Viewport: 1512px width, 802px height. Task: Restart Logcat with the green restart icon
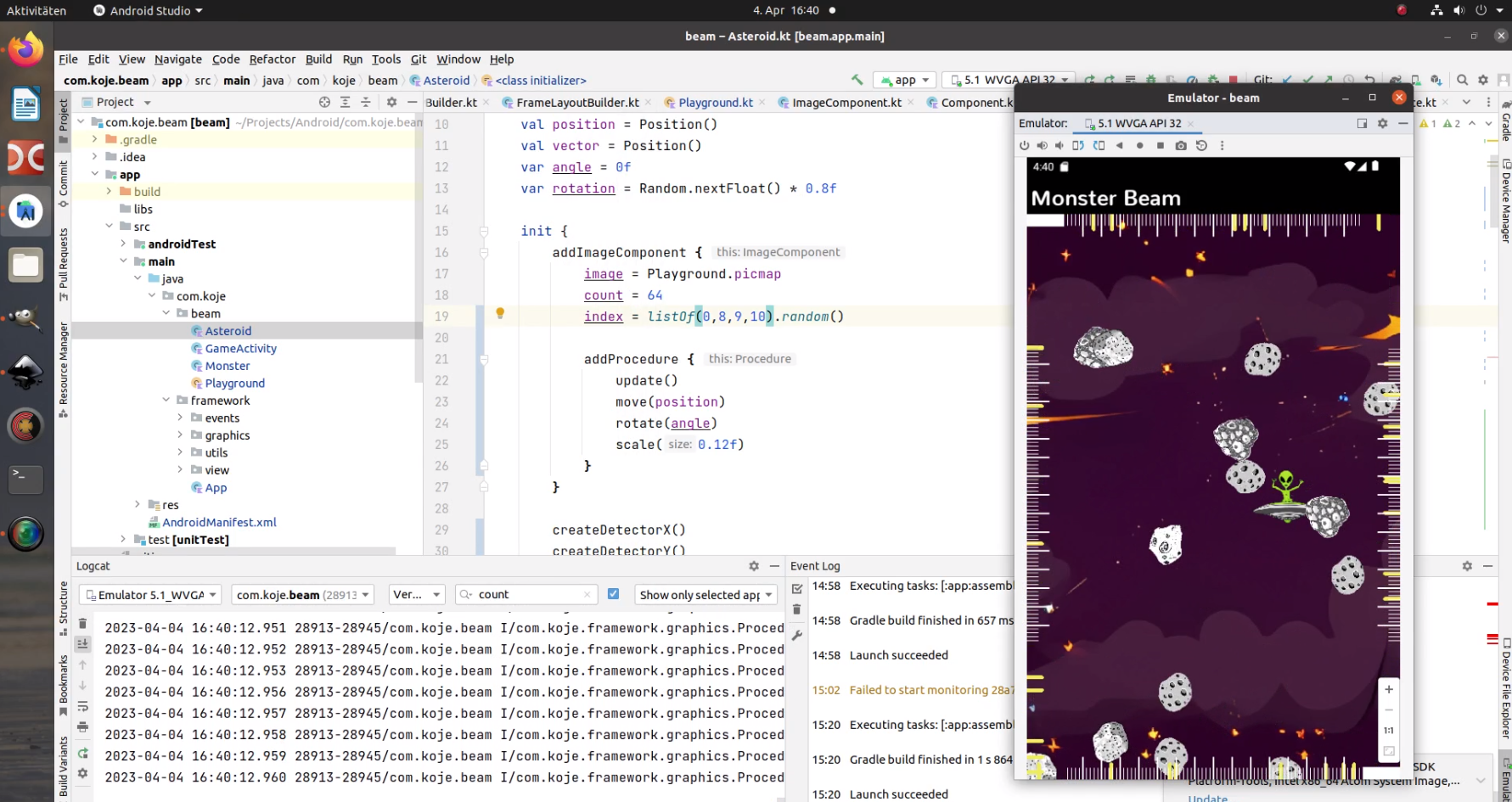pyautogui.click(x=82, y=754)
